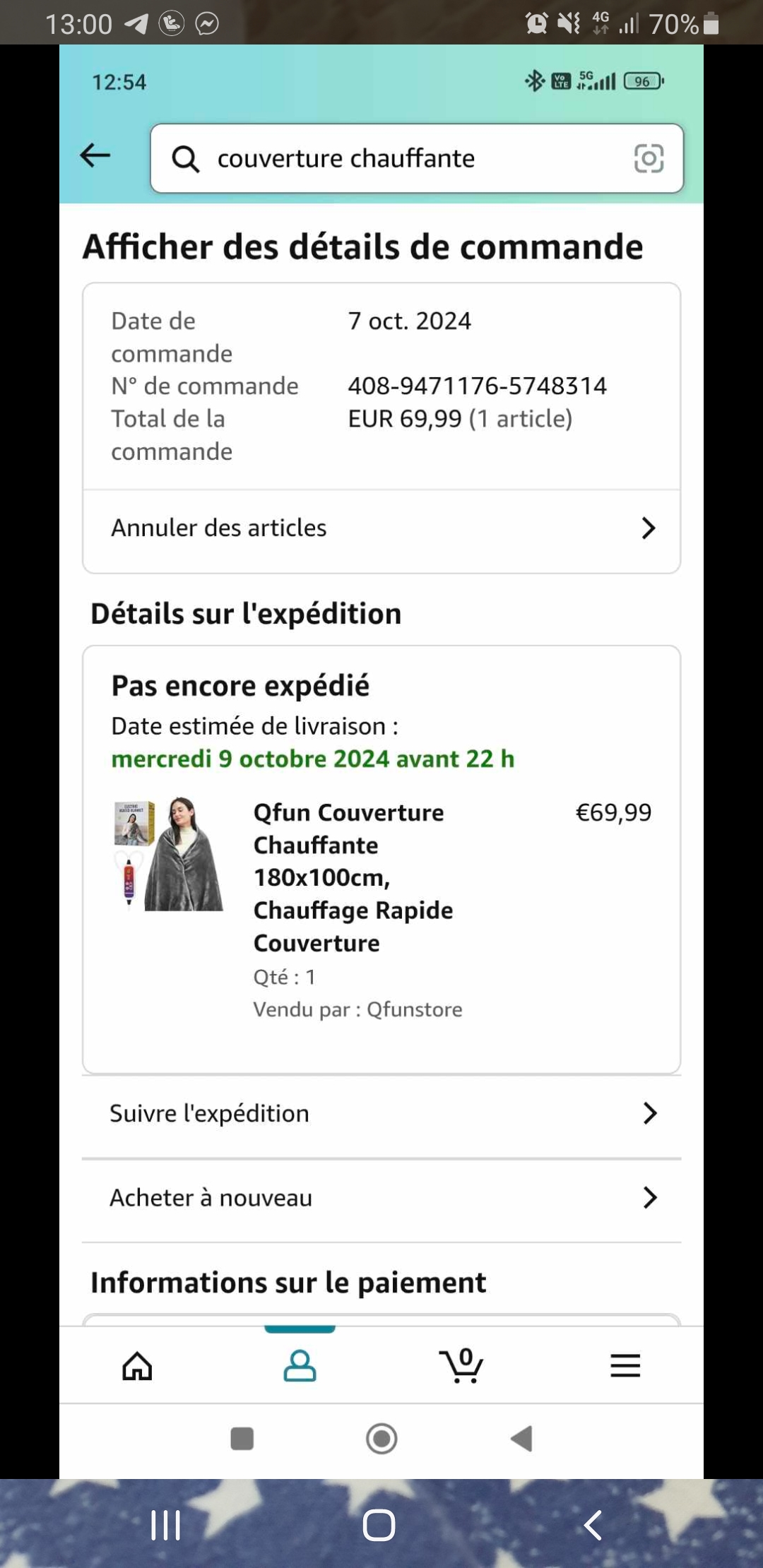Open the shopping cart icon
The image size is (763, 1568).
[462, 1366]
